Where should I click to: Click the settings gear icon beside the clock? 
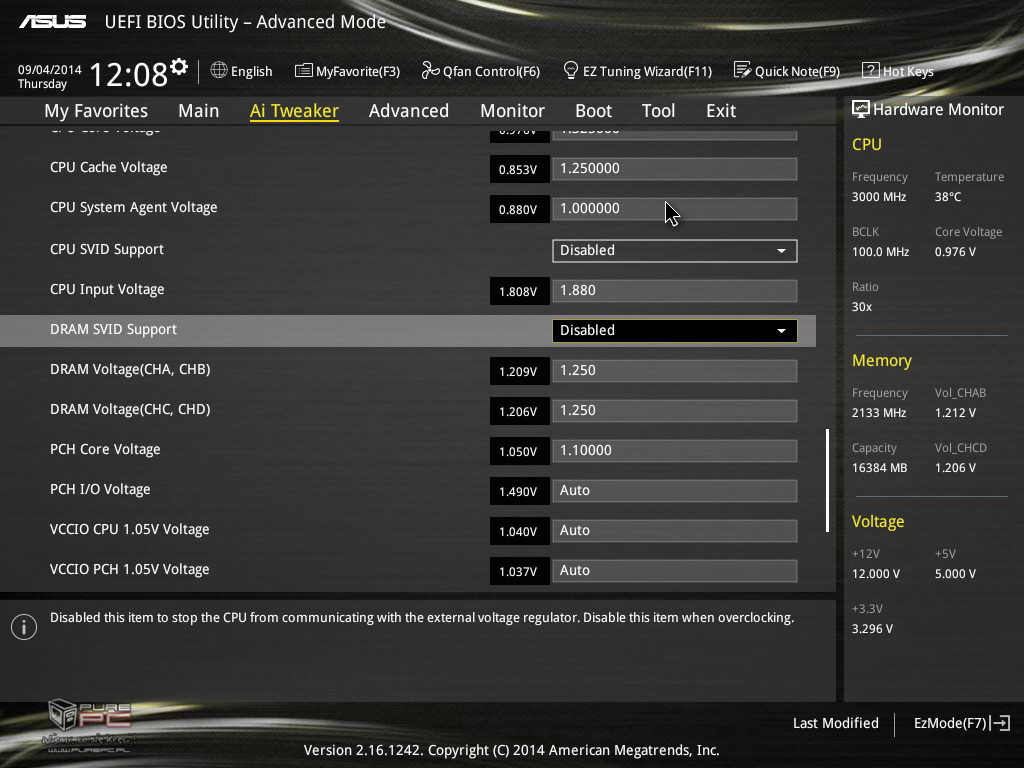point(179,67)
